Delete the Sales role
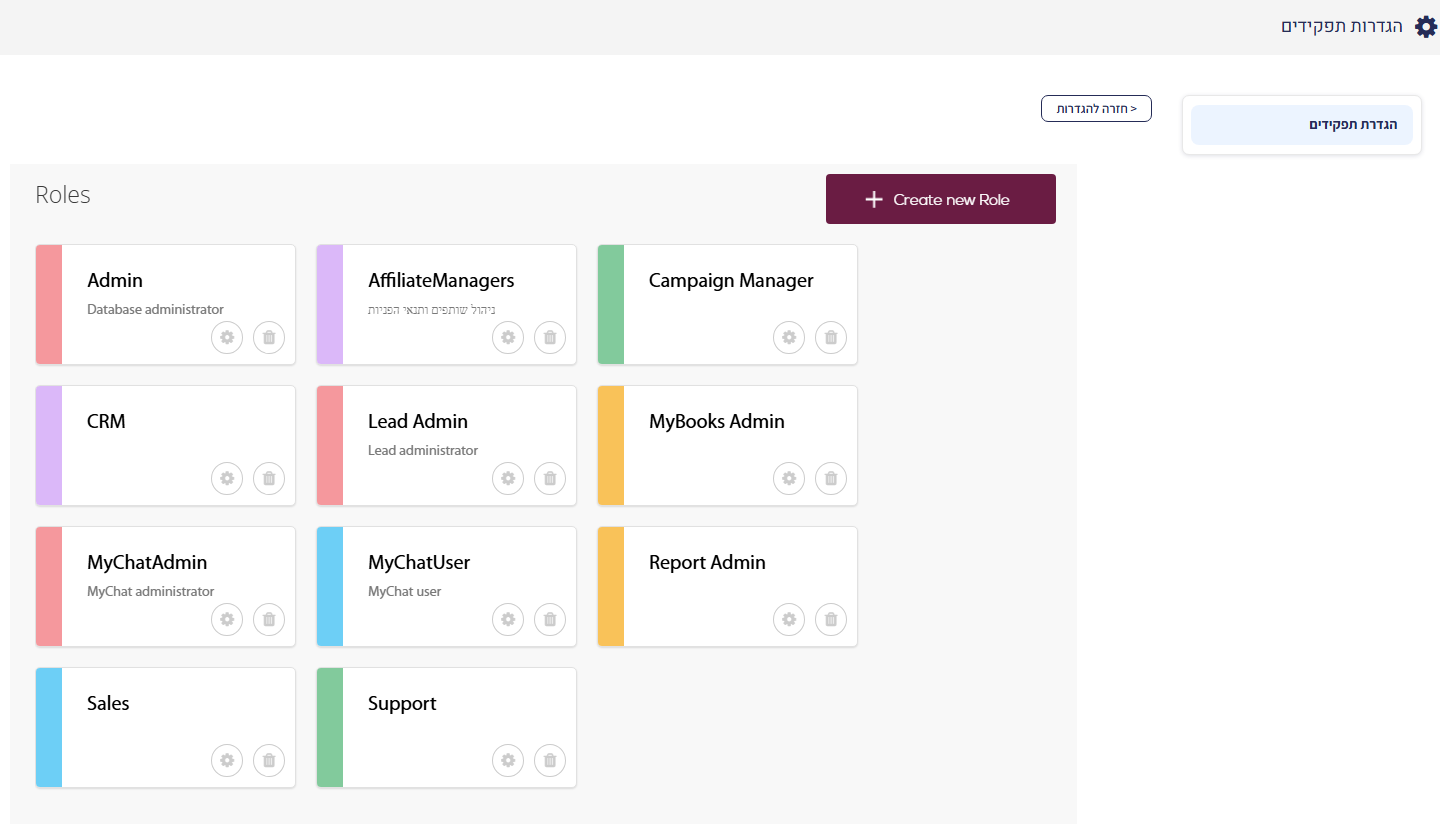 pos(269,761)
